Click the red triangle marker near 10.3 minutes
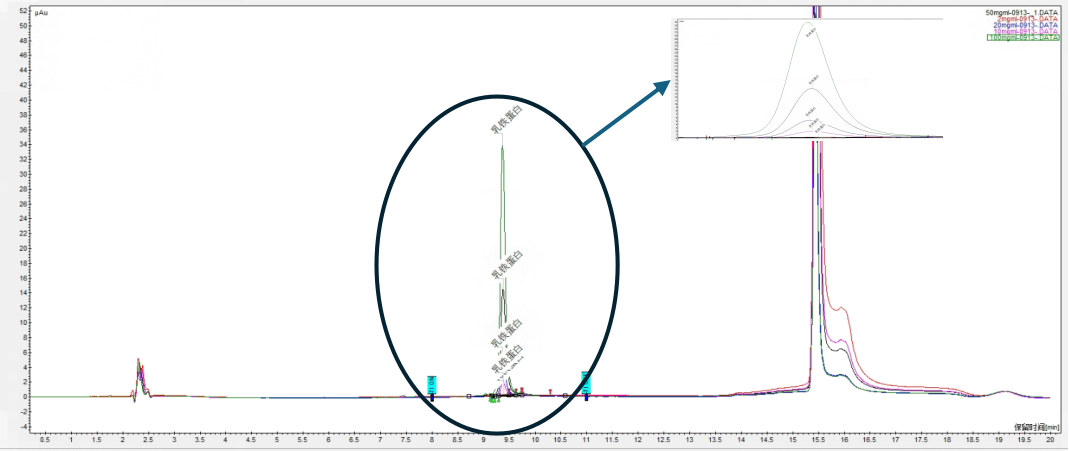1069x451 pixels. (550, 391)
